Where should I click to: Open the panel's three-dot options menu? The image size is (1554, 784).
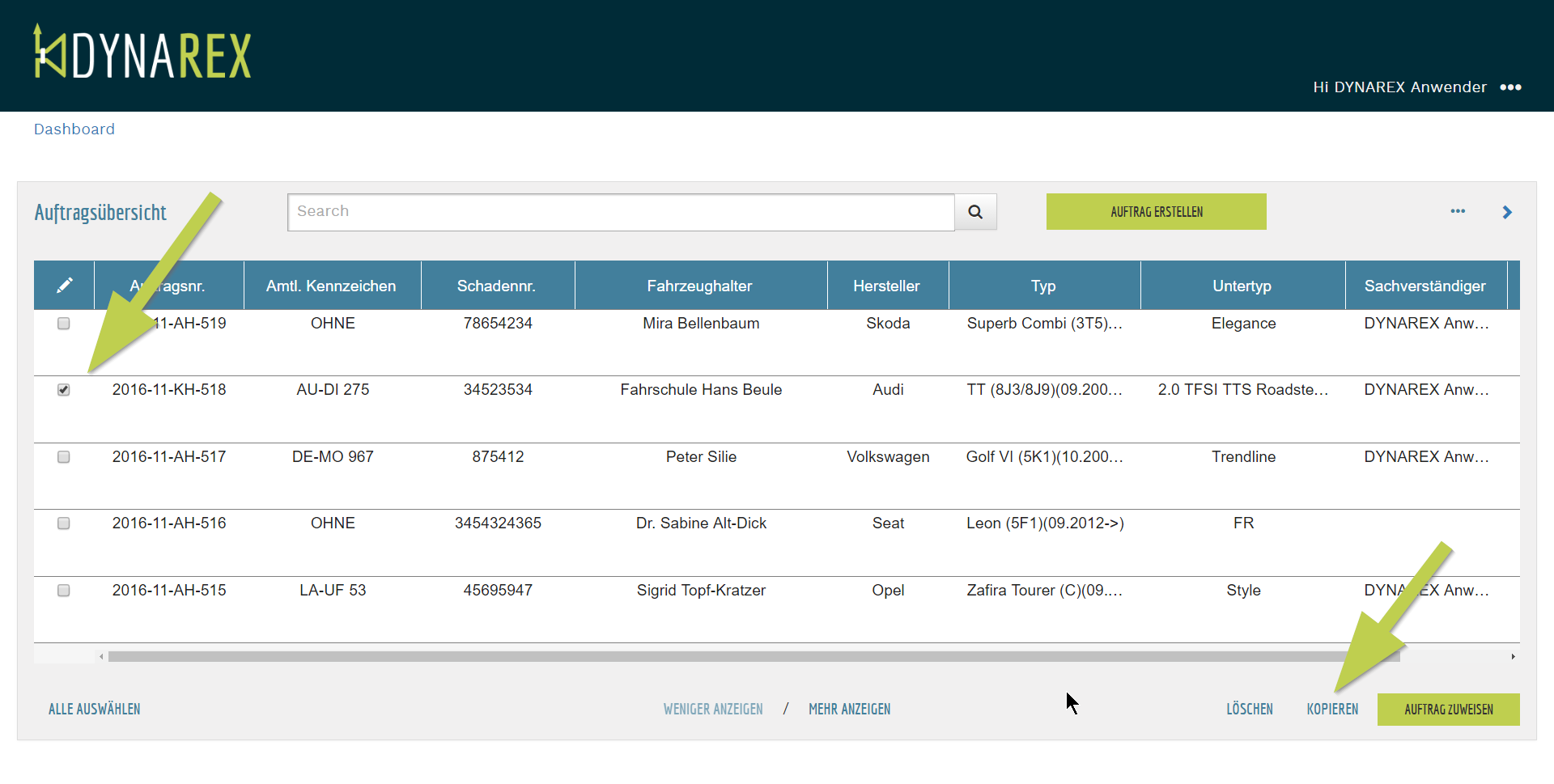pyautogui.click(x=1458, y=211)
